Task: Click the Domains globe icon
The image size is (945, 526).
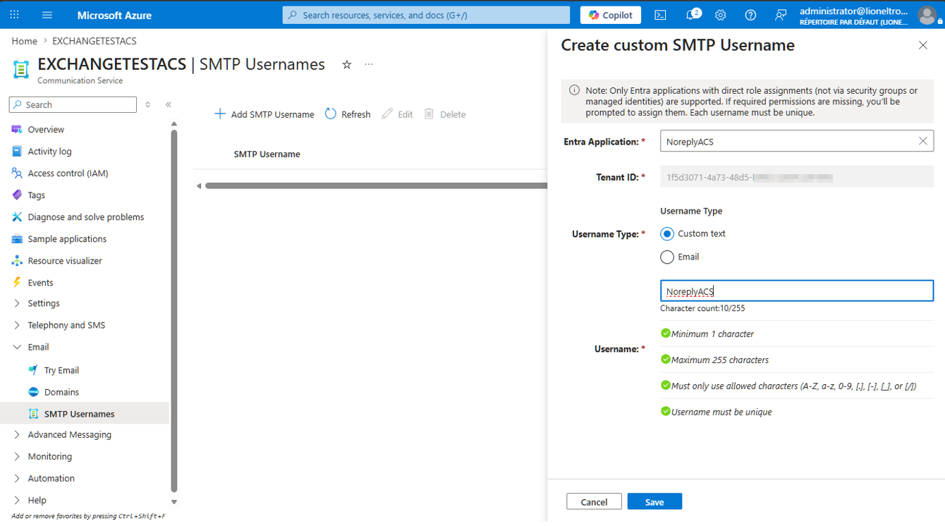Action: coord(33,392)
